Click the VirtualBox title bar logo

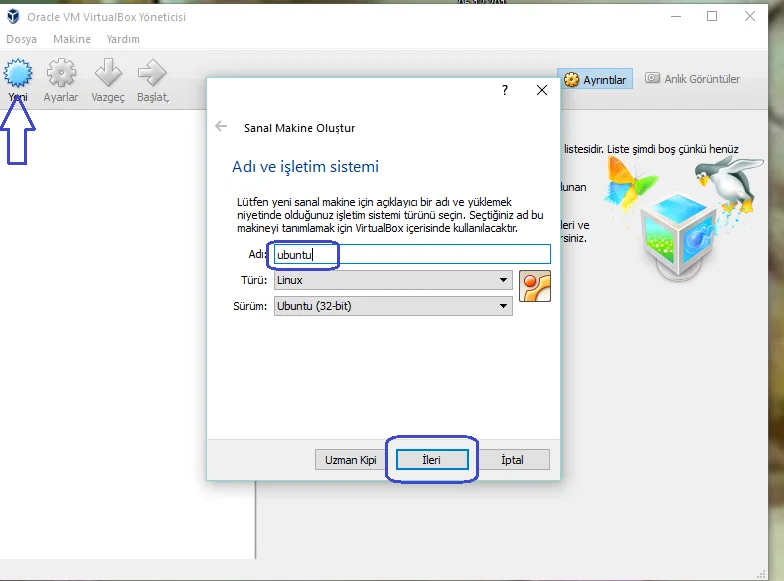tap(13, 16)
